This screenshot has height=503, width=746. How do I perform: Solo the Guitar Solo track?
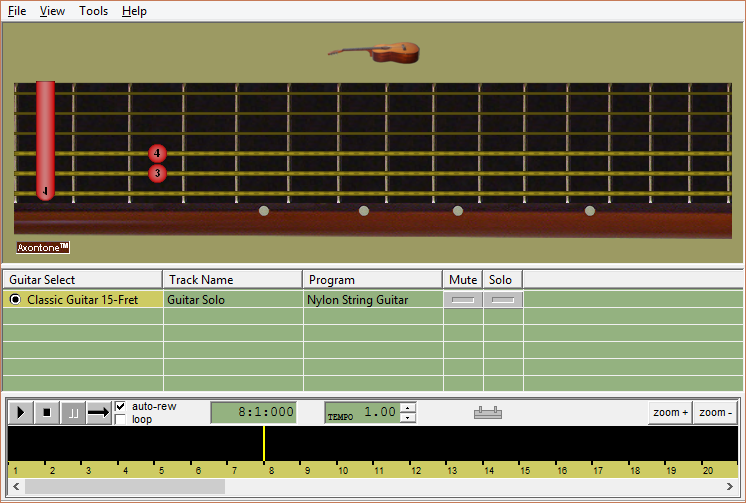503,300
